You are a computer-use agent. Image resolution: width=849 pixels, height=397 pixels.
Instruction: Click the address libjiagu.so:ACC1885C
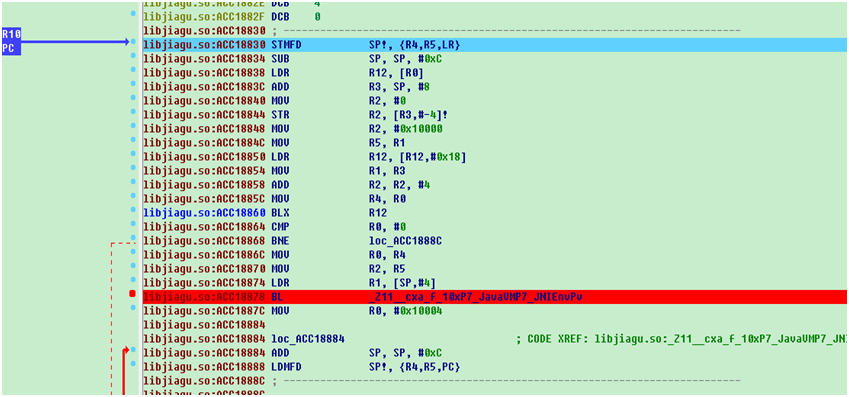point(204,199)
